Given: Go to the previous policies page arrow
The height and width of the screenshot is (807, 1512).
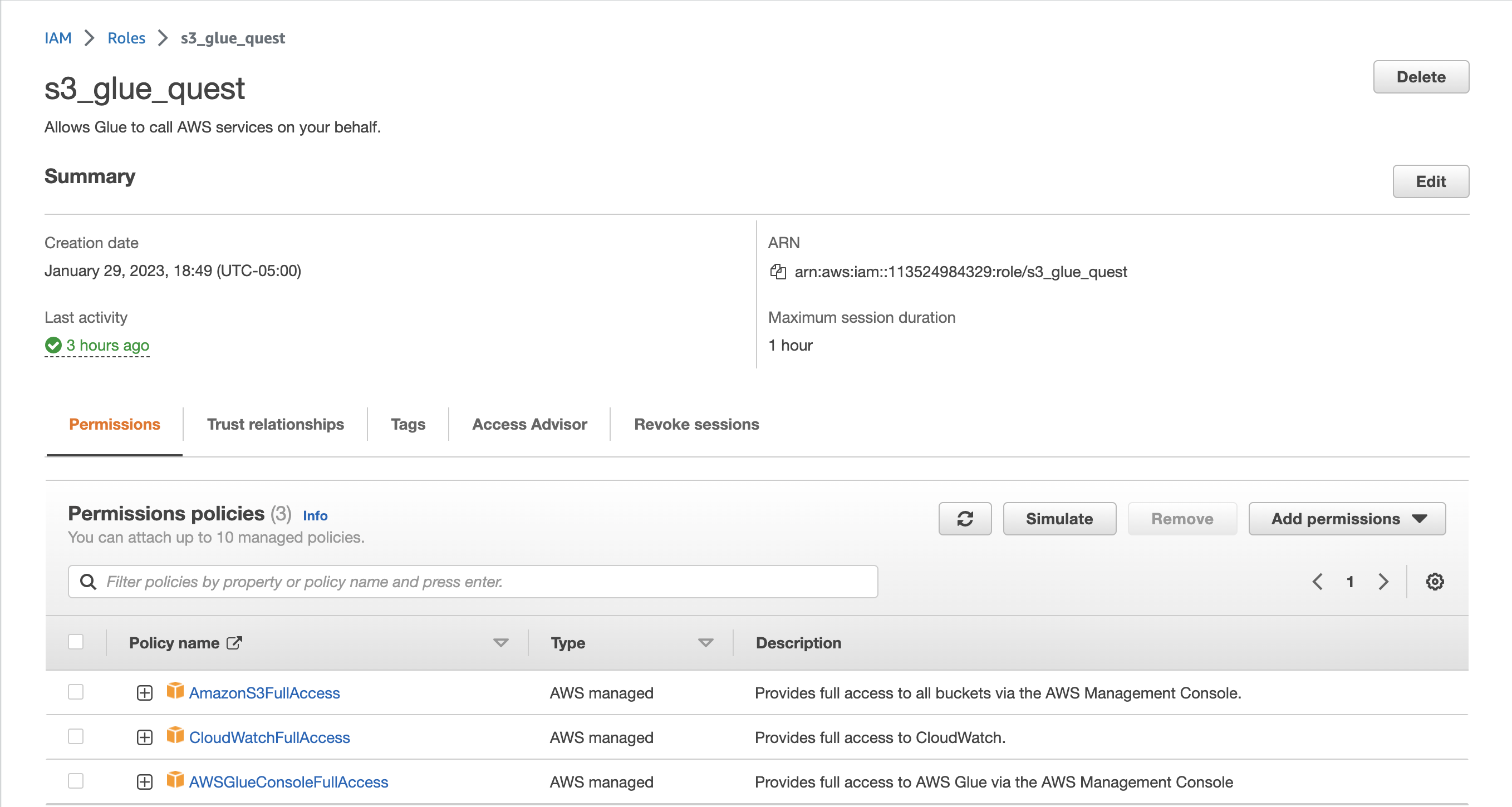Looking at the screenshot, I should point(1318,582).
